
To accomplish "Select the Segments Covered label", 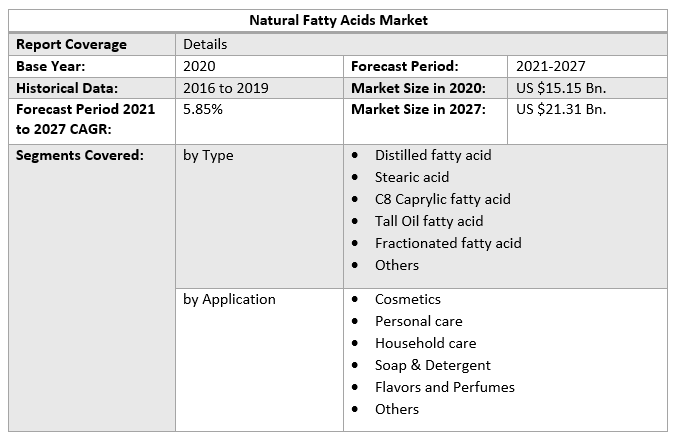I will click(80, 155).
